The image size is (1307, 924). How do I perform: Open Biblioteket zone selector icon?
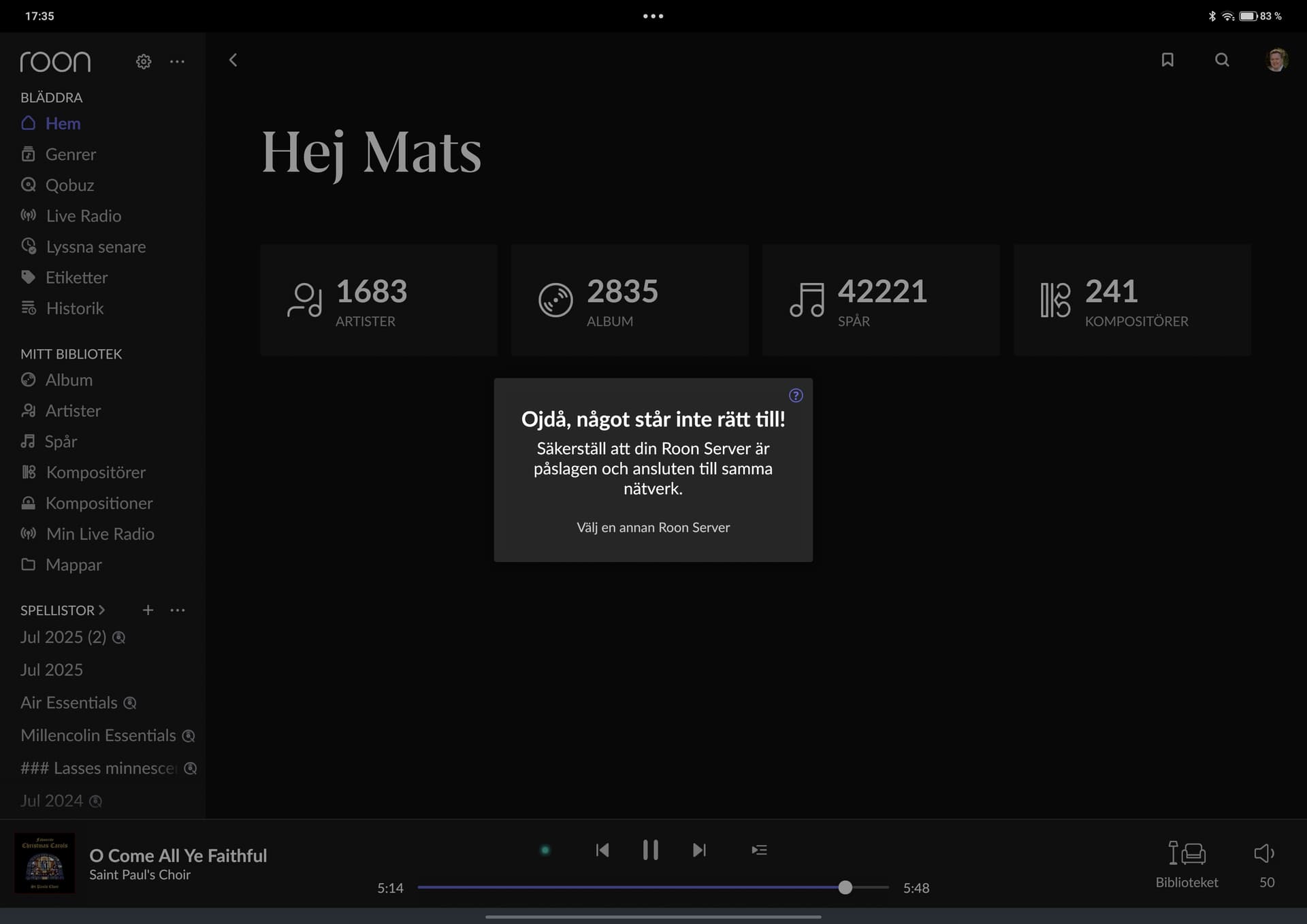coord(1187,853)
